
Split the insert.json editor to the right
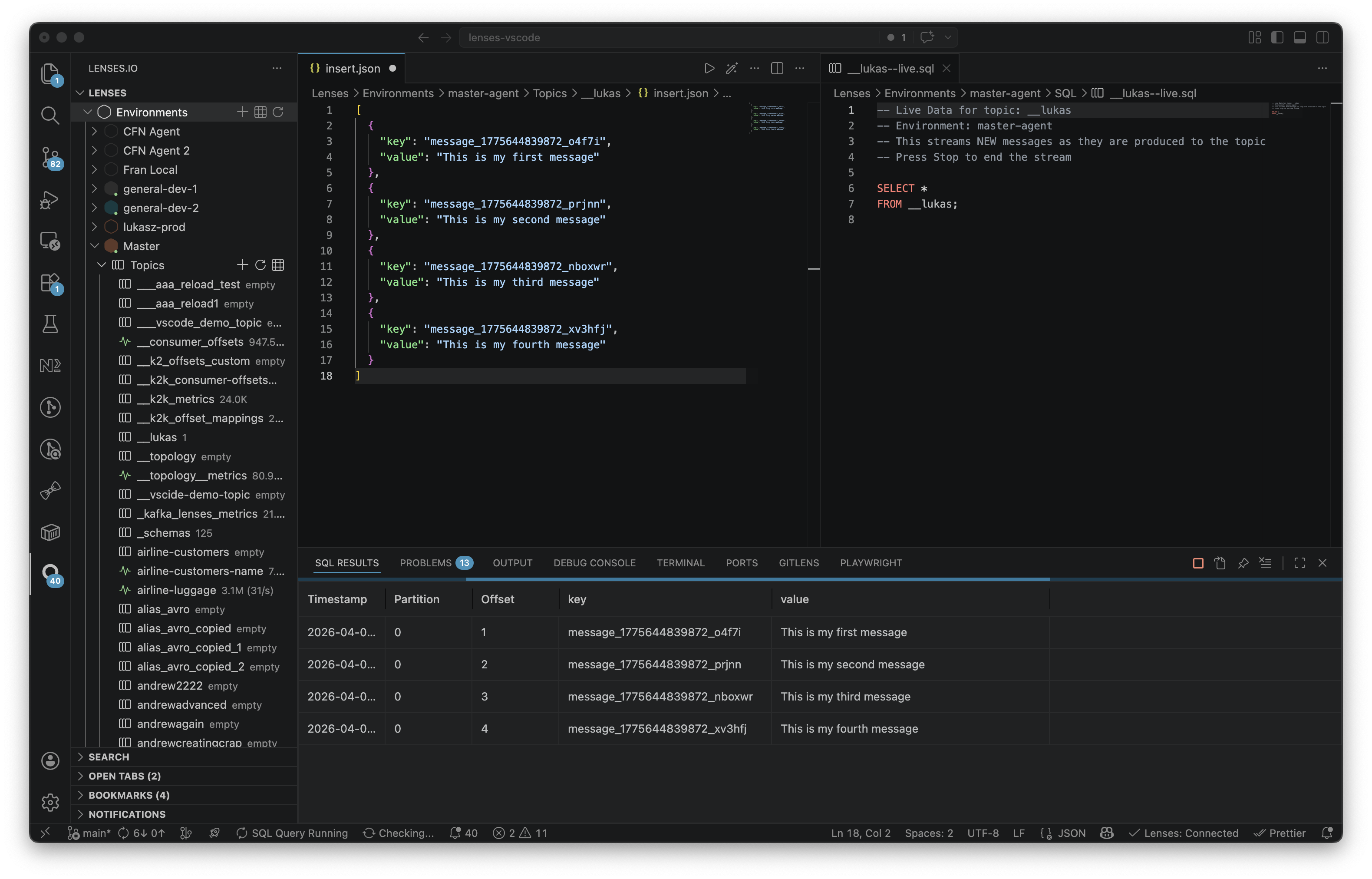click(x=777, y=69)
